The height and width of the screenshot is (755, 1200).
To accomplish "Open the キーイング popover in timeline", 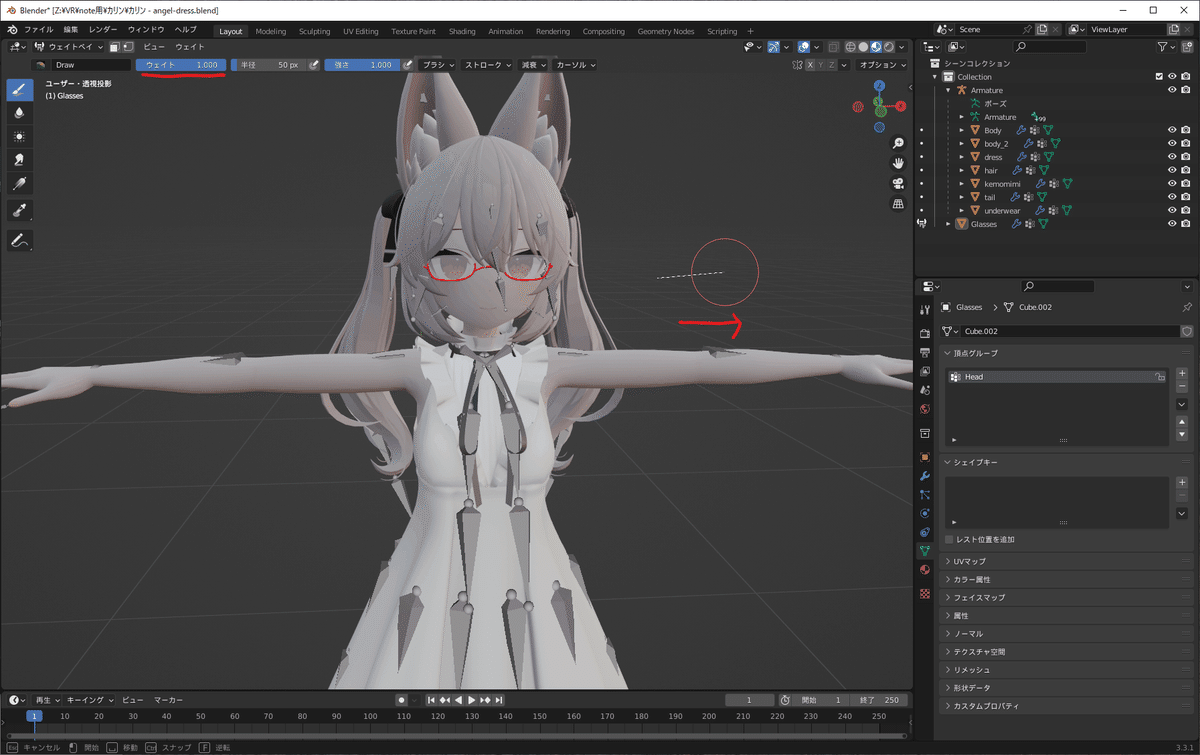I will coord(89,700).
